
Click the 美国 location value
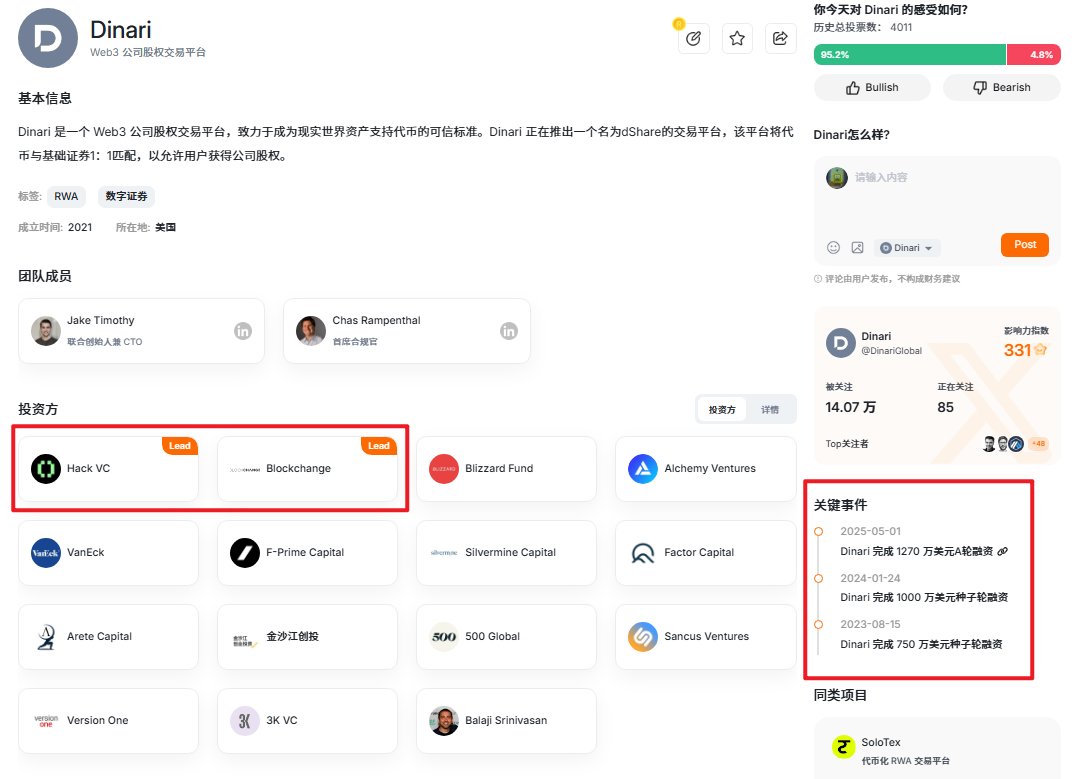tap(165, 227)
